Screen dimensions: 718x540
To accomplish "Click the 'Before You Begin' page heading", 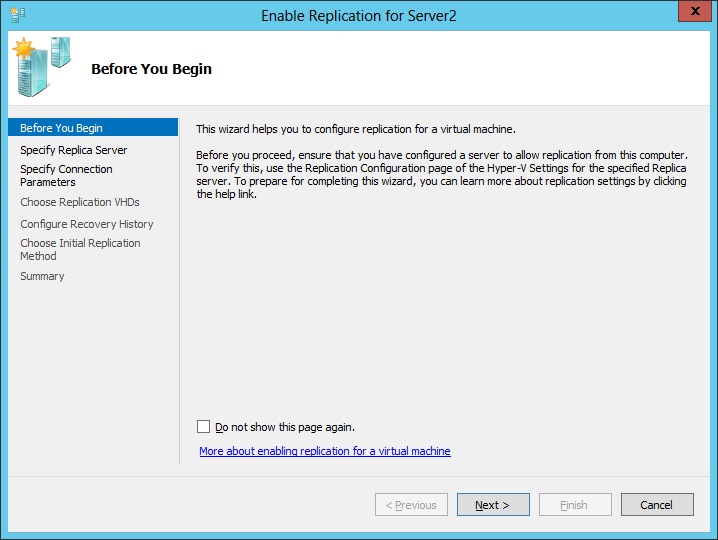I will tap(151, 69).
